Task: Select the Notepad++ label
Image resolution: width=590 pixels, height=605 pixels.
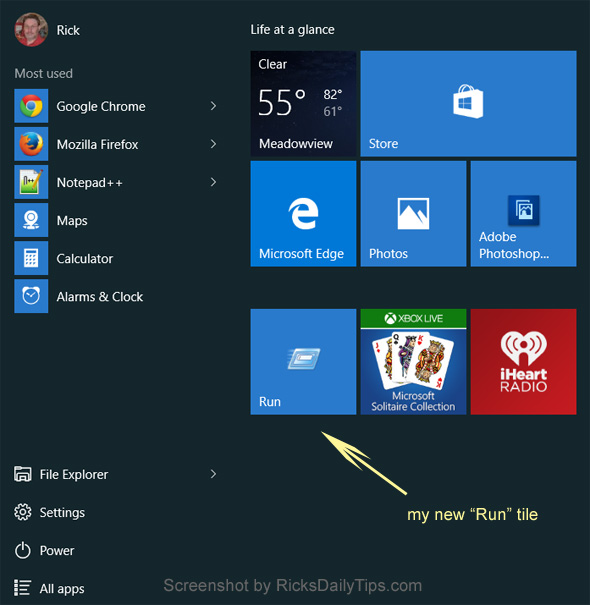Action: [90, 183]
